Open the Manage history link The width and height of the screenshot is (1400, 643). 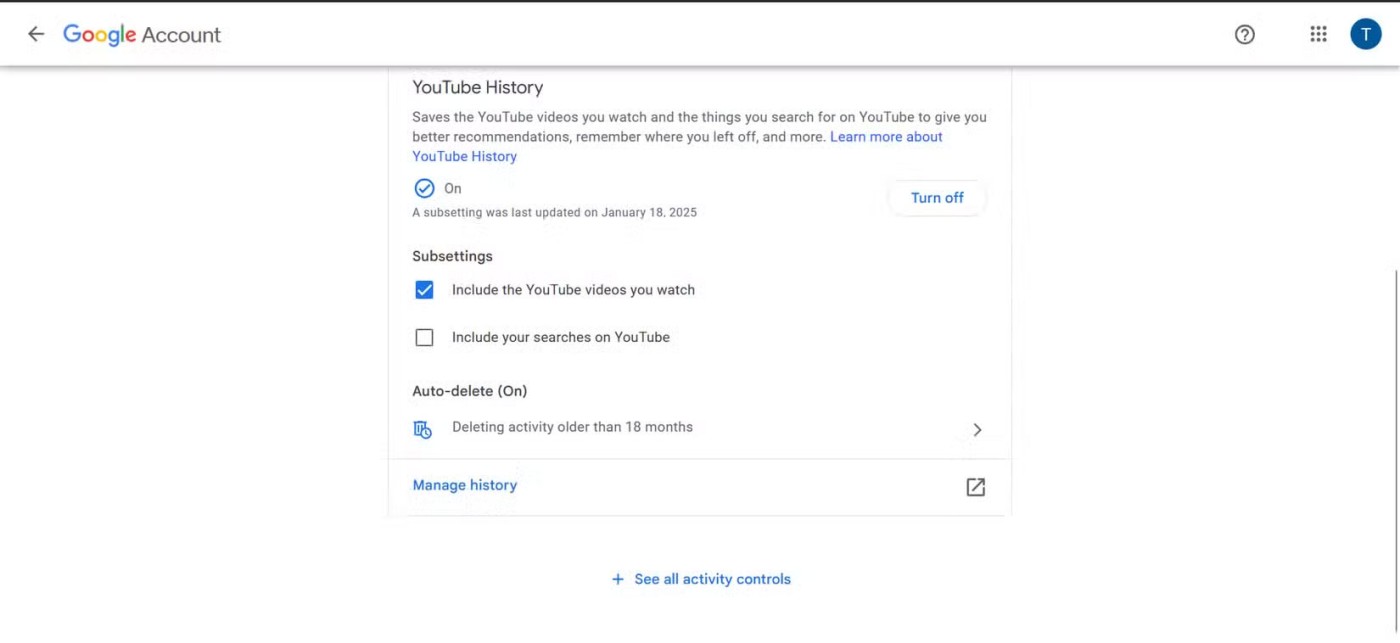point(465,485)
